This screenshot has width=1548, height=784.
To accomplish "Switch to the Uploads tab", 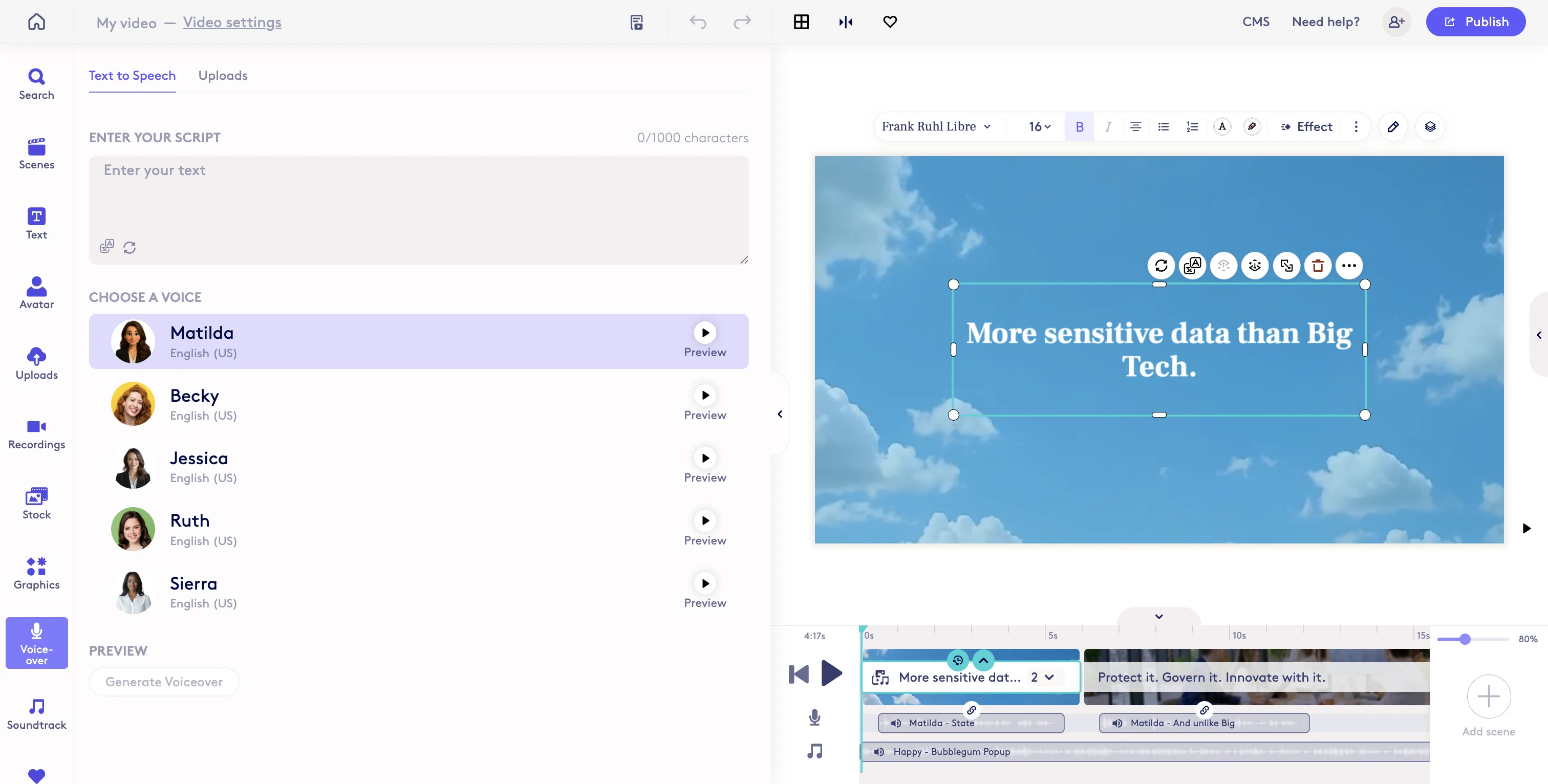I will 222,76.
